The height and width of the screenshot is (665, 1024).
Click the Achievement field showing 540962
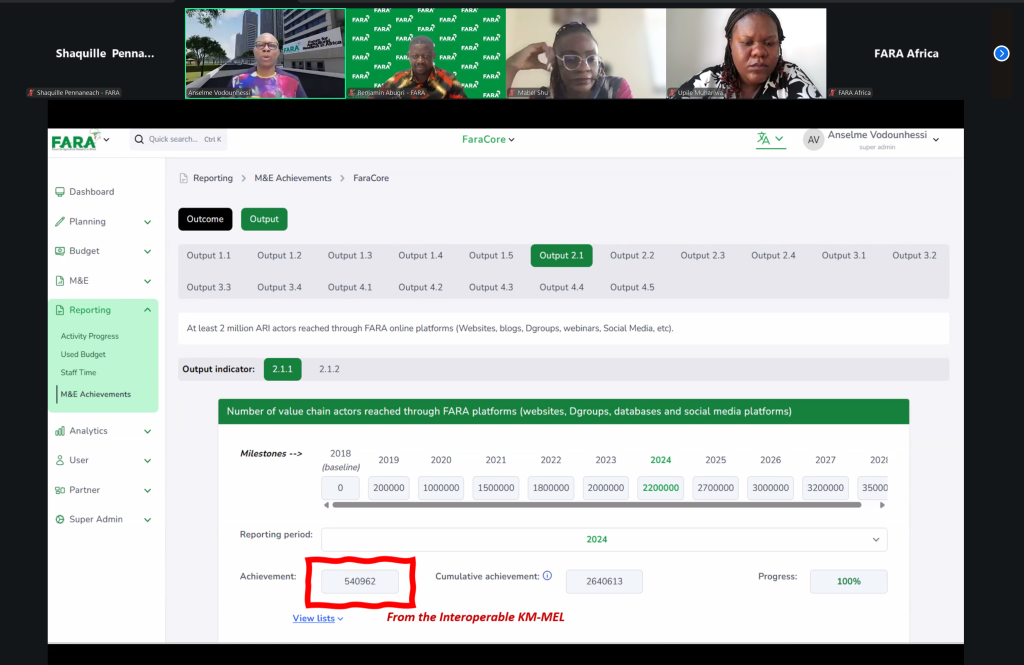point(359,581)
